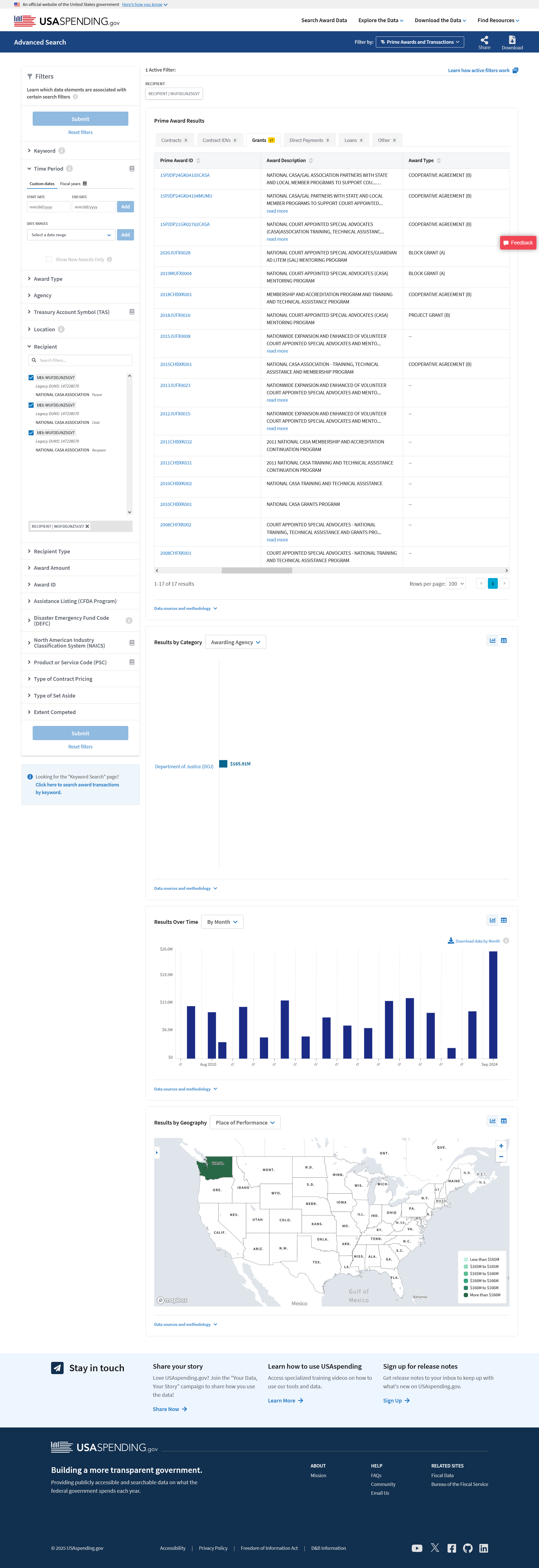Click the DEFC info icon

pos(129,620)
